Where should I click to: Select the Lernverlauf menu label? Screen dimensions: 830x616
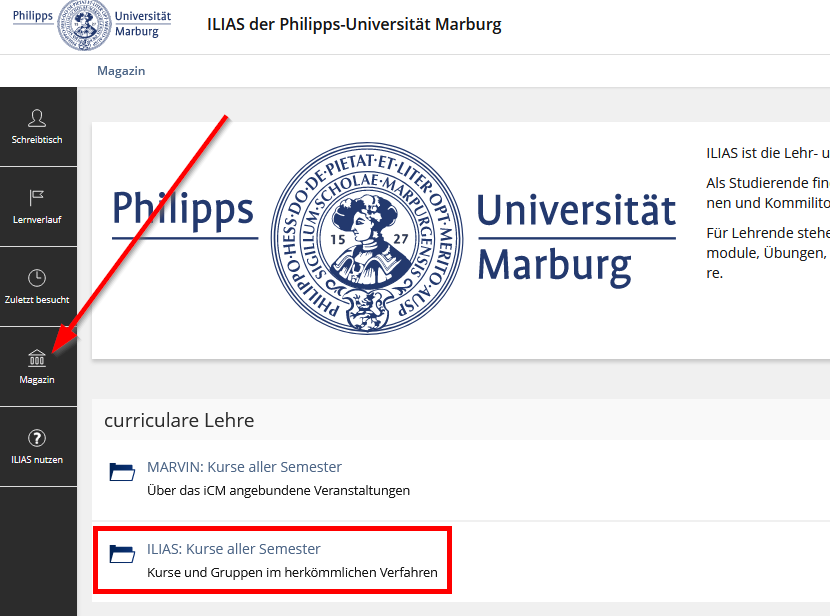pos(37,220)
